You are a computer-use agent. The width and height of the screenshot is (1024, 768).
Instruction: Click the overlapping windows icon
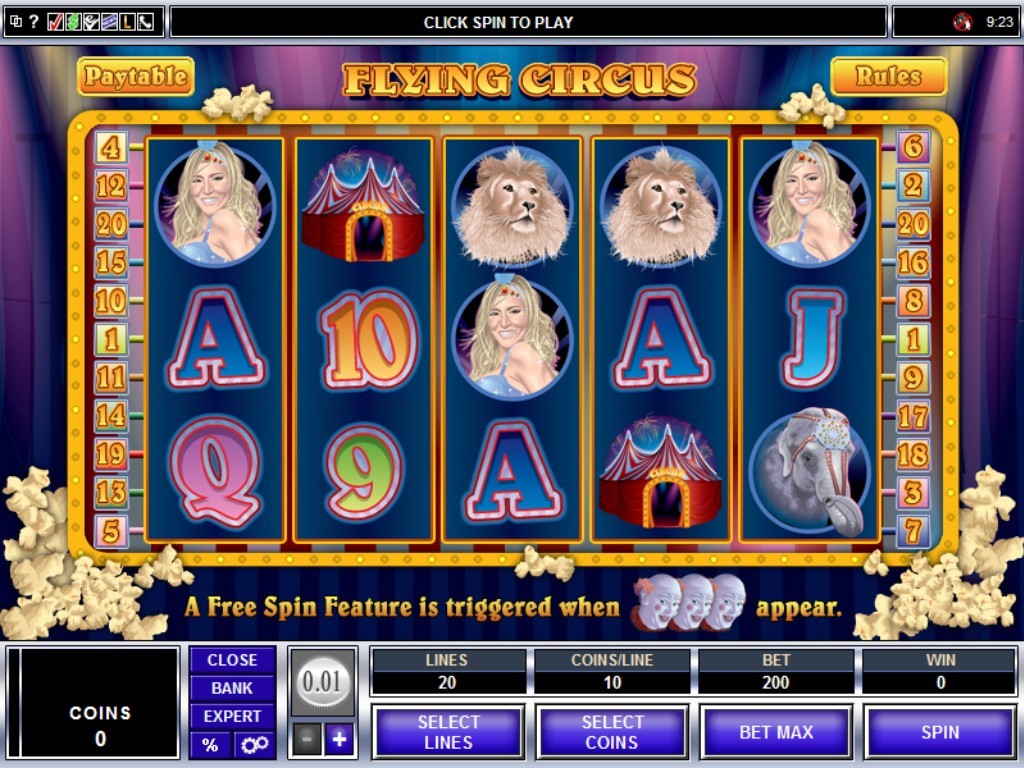(x=16, y=22)
